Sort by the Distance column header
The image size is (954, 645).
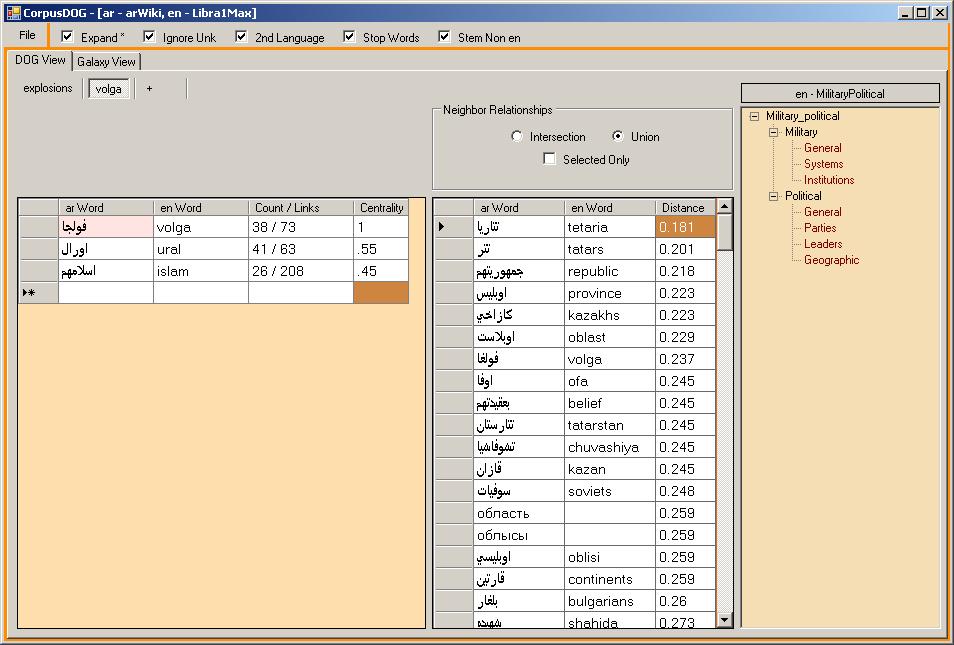pyautogui.click(x=683, y=208)
